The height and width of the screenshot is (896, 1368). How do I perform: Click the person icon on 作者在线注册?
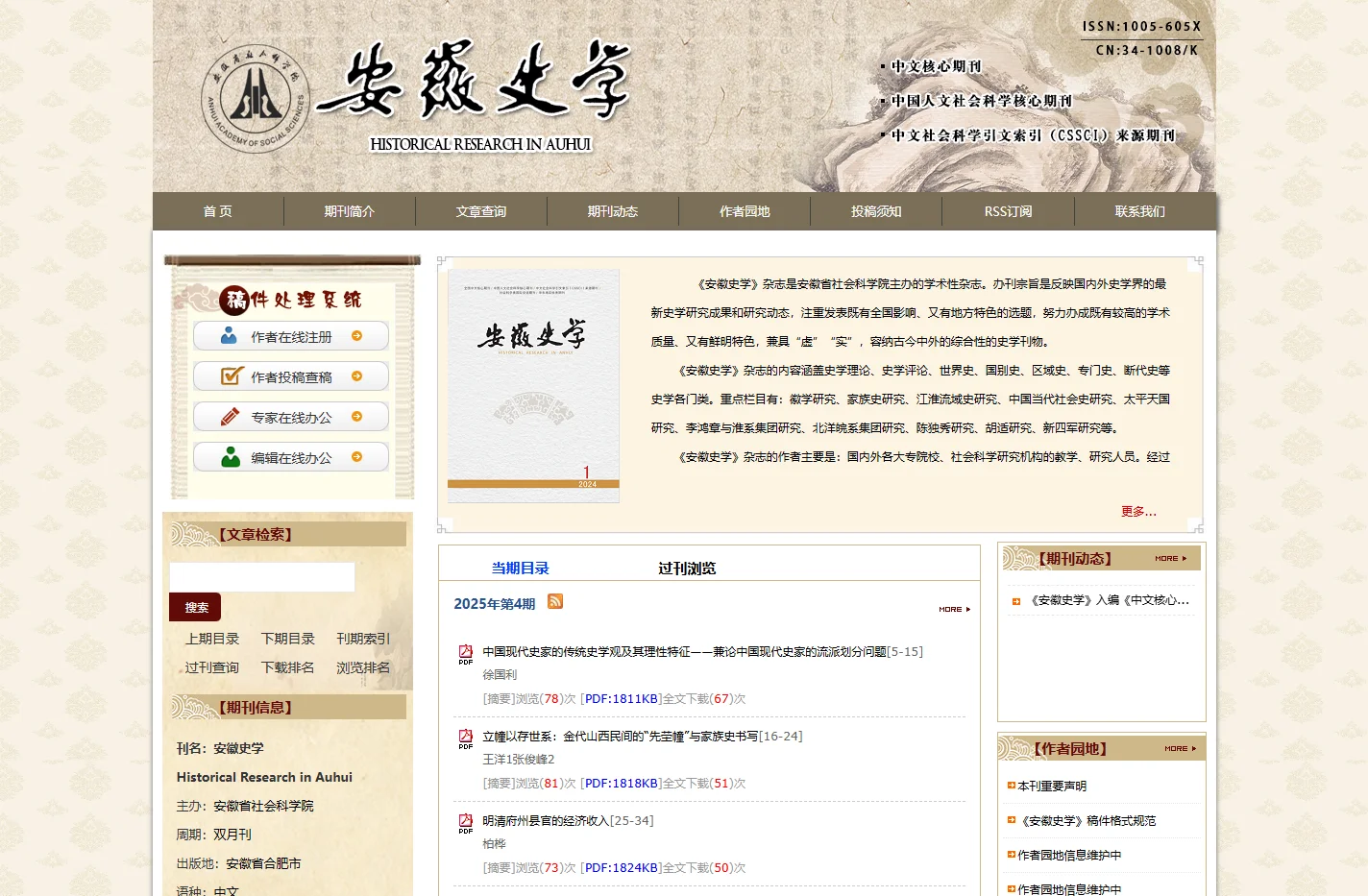[229, 336]
